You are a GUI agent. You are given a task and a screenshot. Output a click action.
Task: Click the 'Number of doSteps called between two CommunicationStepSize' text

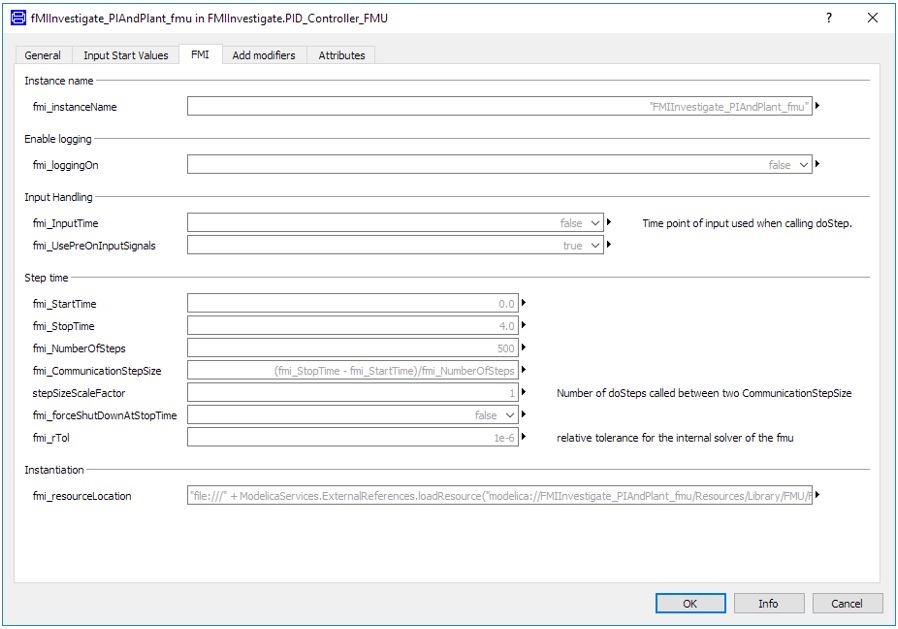click(x=704, y=393)
